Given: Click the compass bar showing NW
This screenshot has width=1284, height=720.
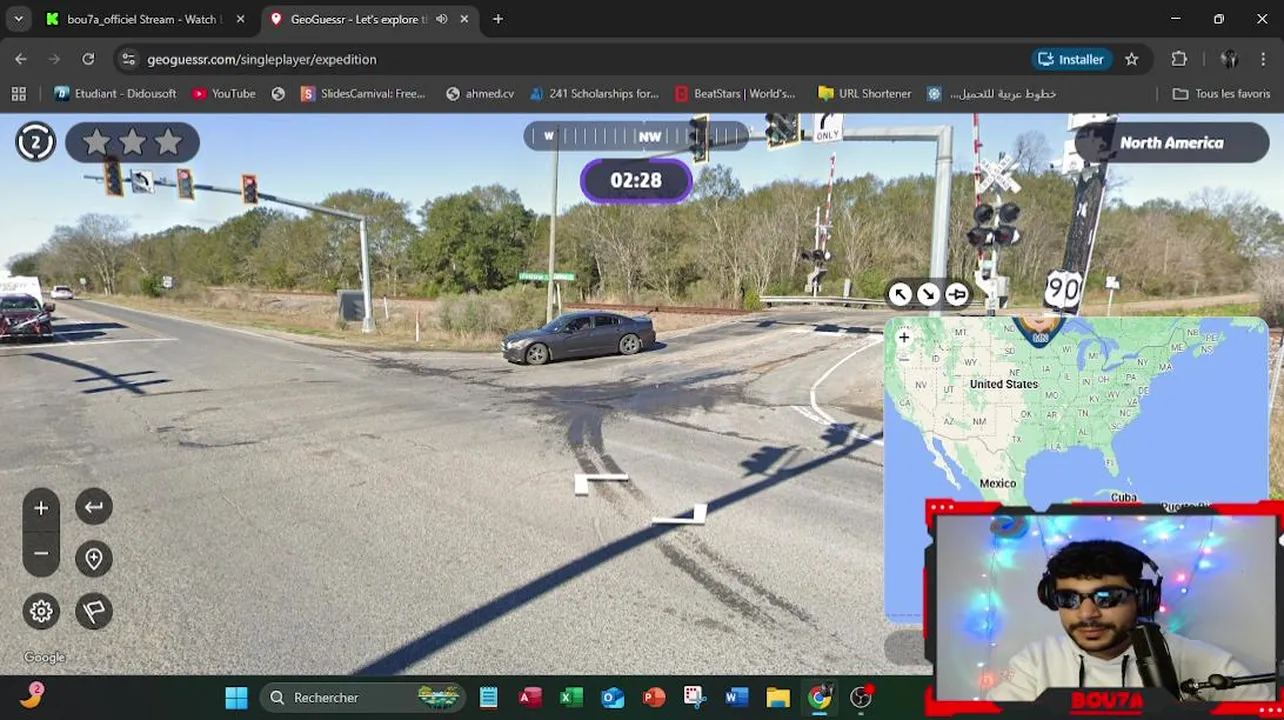Looking at the screenshot, I should (x=636, y=136).
